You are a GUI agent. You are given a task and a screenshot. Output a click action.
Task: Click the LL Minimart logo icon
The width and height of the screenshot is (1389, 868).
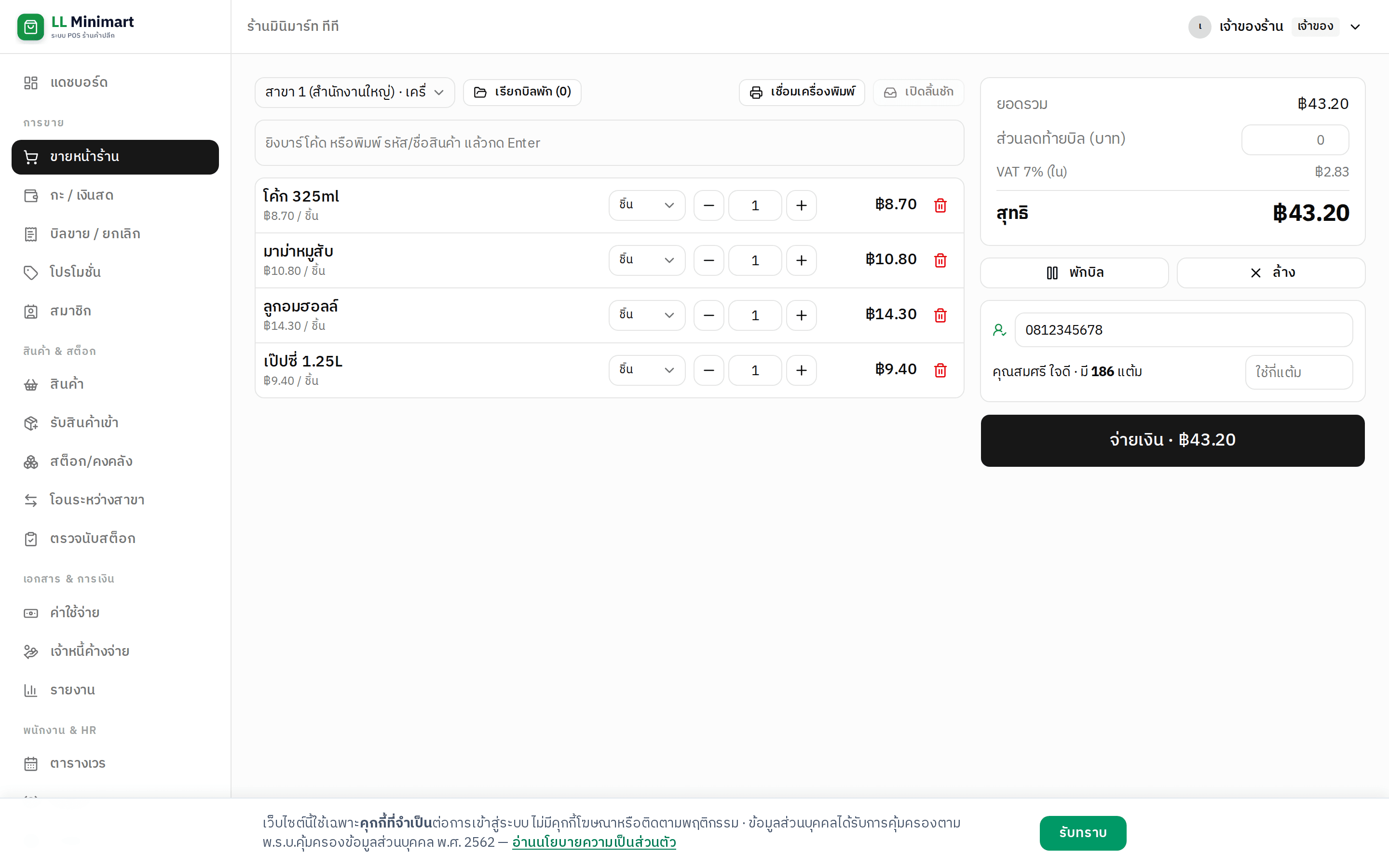pos(30,27)
